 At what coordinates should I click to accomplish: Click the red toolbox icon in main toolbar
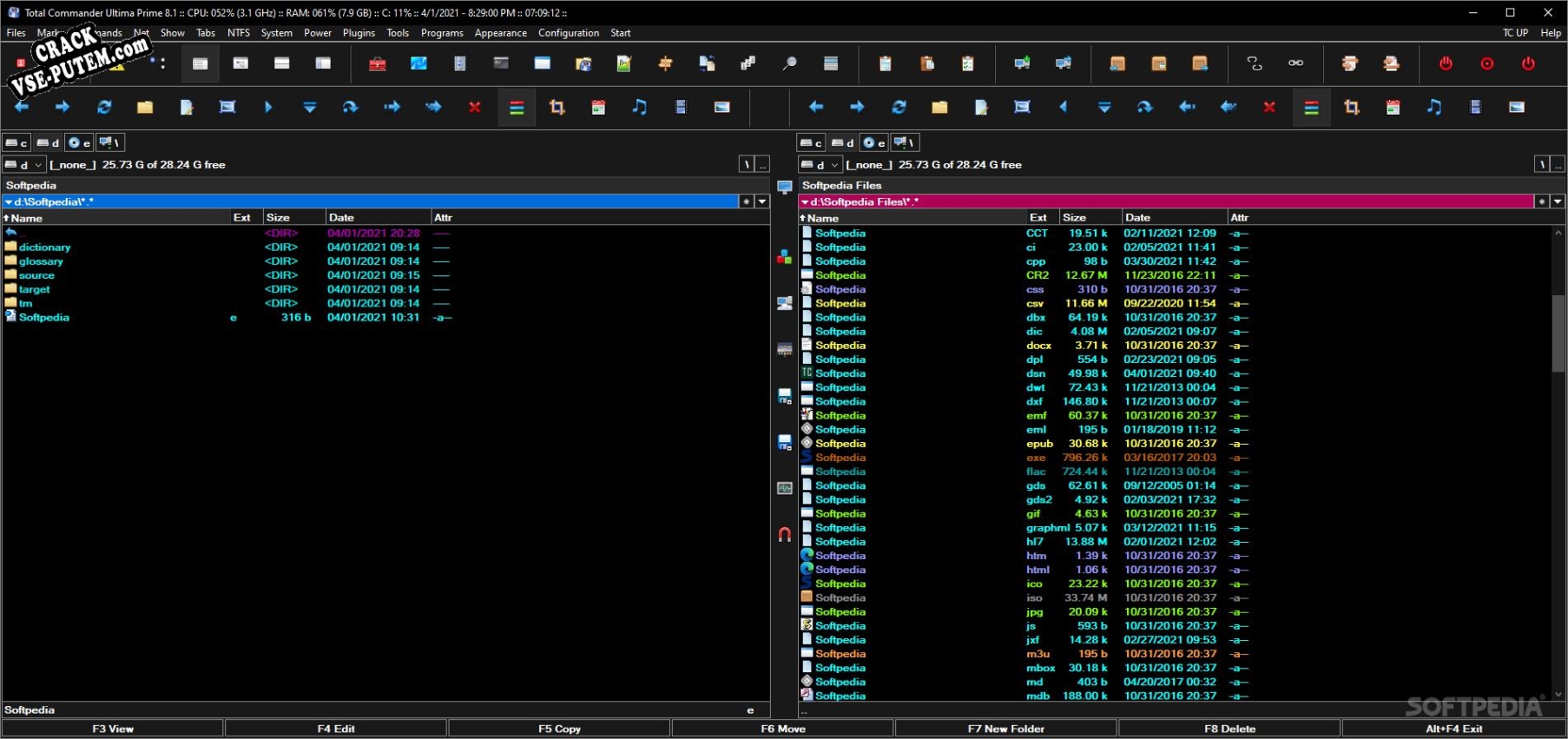point(377,63)
